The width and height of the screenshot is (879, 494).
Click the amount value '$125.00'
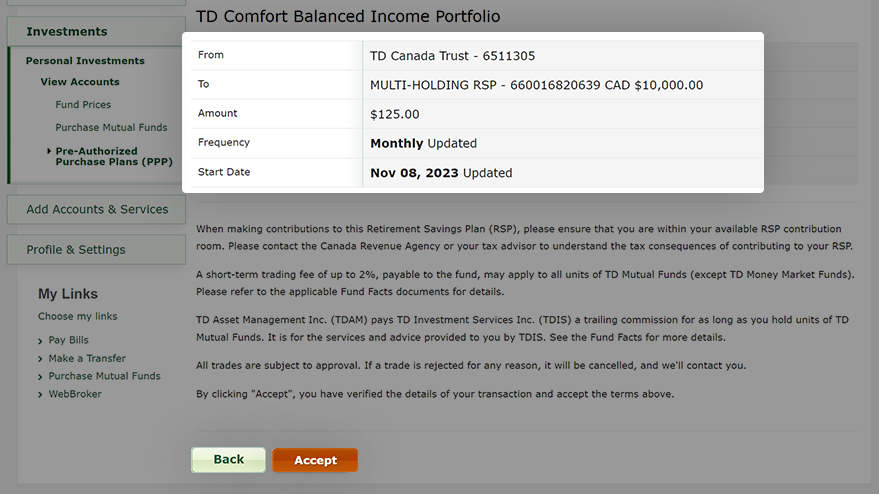tap(395, 114)
